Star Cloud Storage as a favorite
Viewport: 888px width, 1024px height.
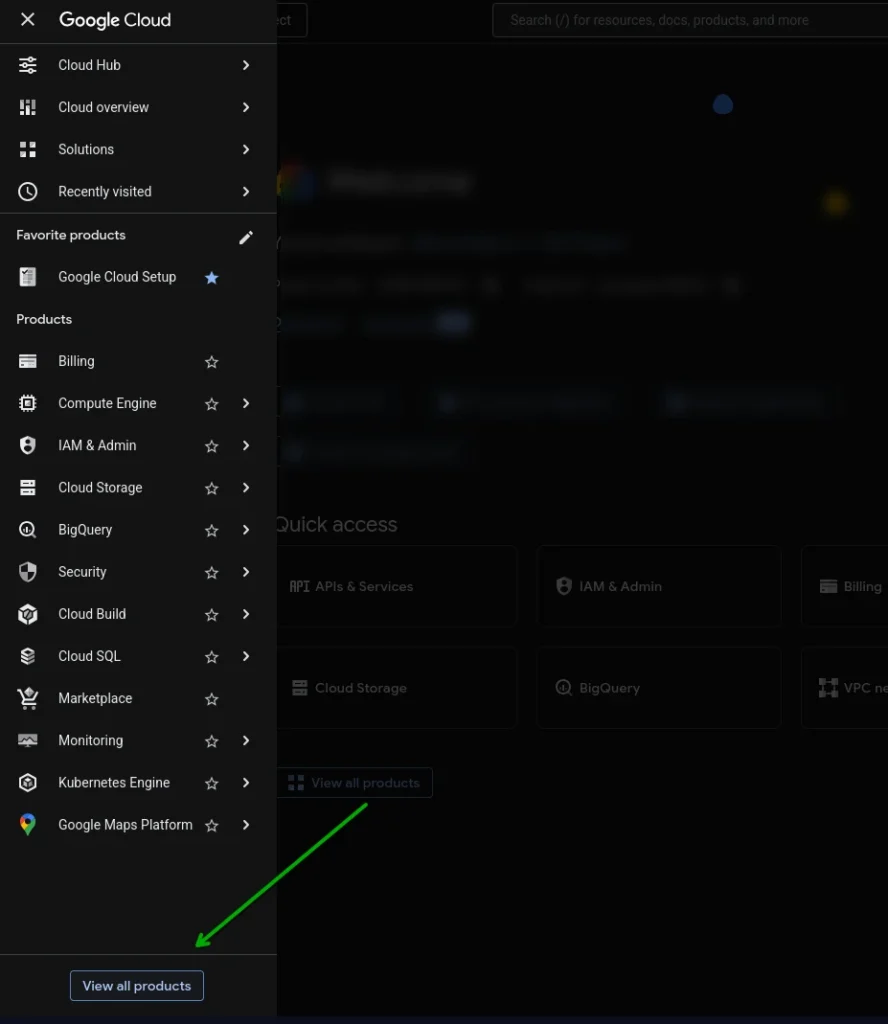coord(211,489)
